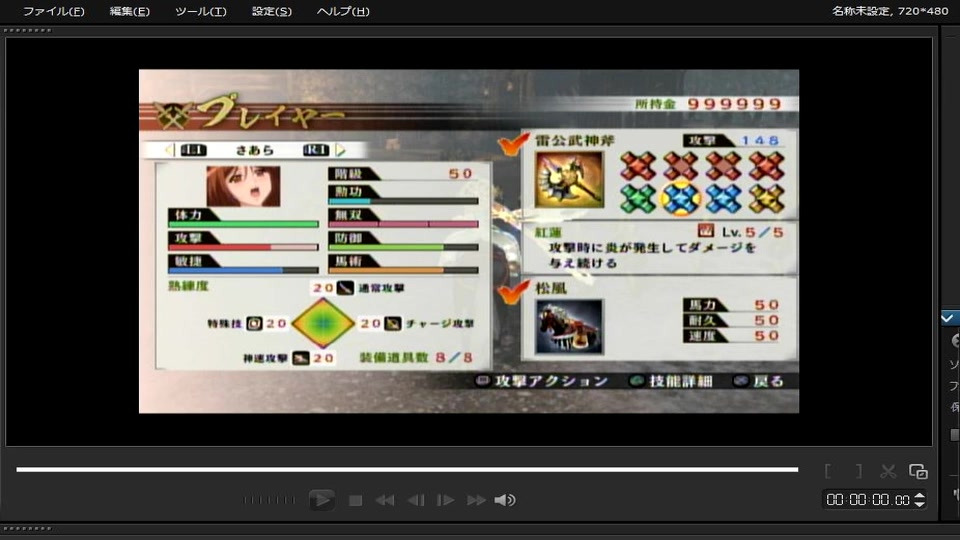Click the video preview frame
Viewport: 960px width, 540px height.
coord(469,241)
